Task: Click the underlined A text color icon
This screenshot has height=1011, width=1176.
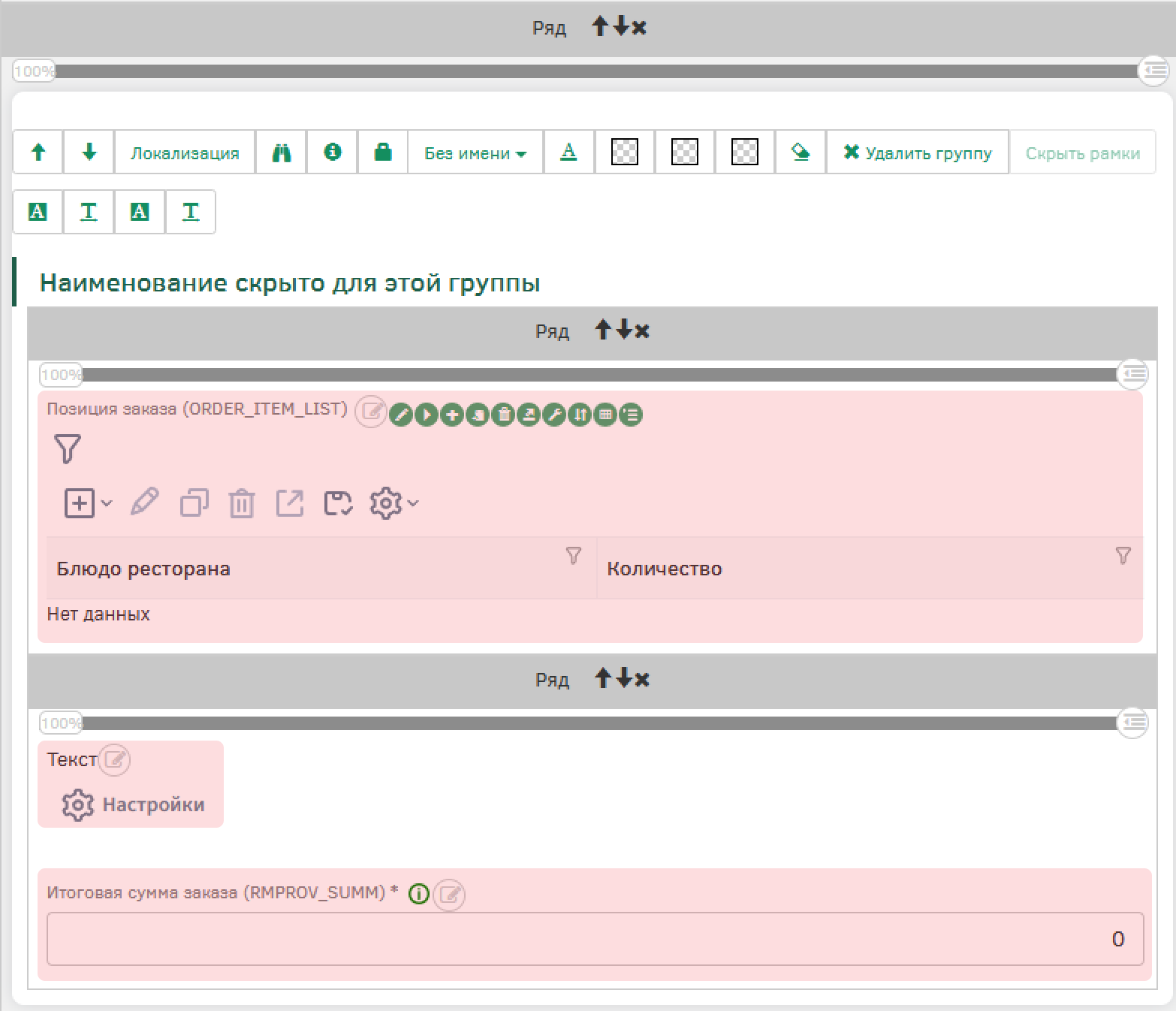Action: [568, 152]
